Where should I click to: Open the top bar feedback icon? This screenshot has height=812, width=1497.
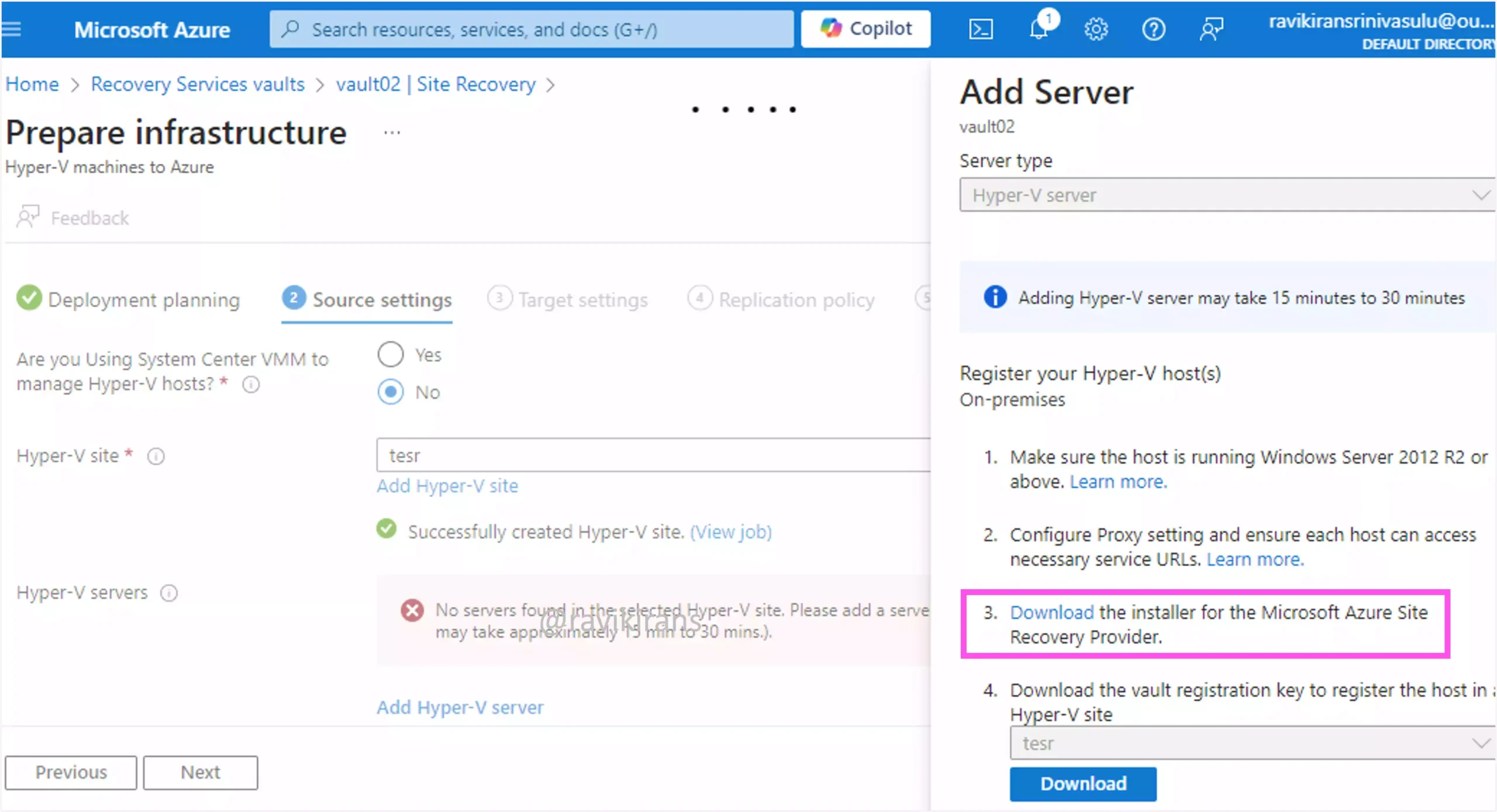tap(1211, 29)
